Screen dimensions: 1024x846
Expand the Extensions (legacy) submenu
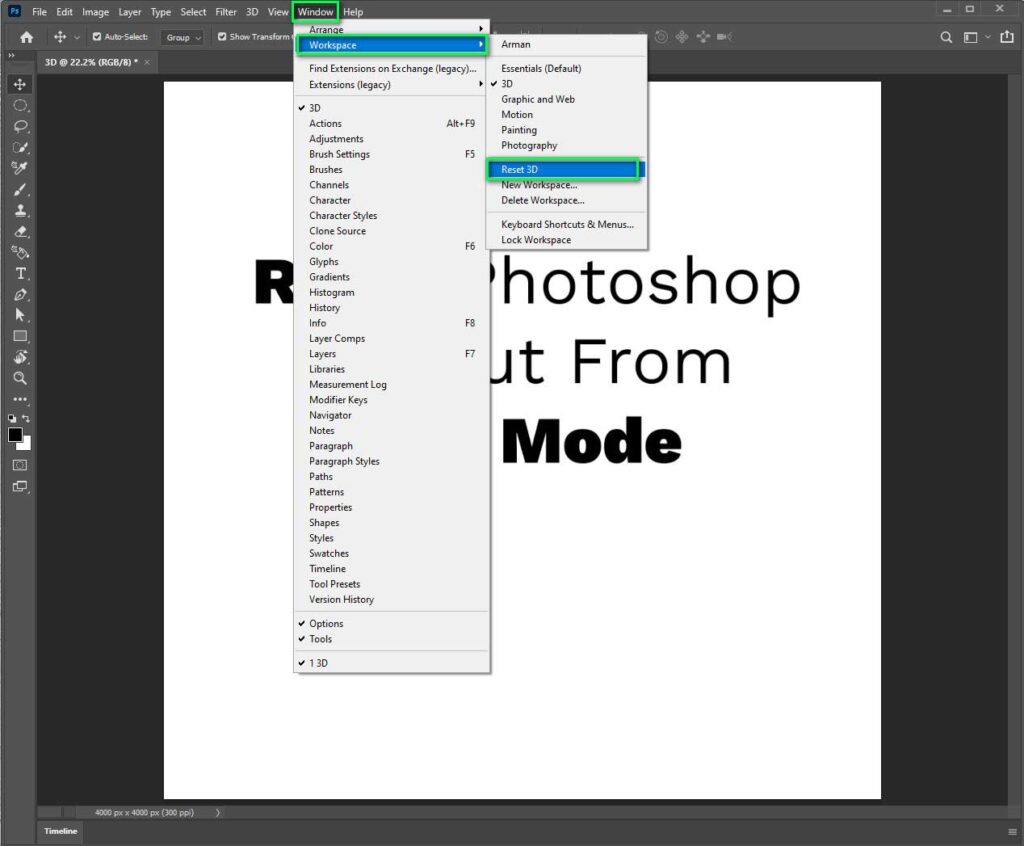tap(391, 84)
